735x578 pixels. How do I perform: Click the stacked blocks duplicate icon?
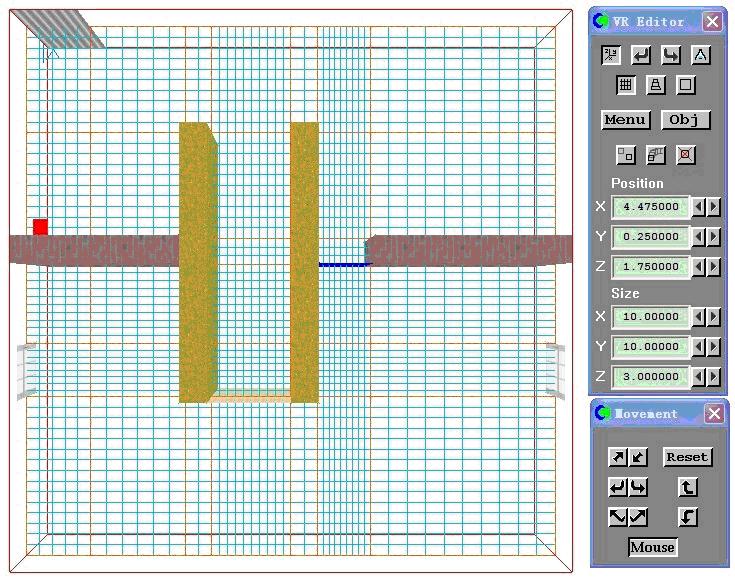point(655,155)
